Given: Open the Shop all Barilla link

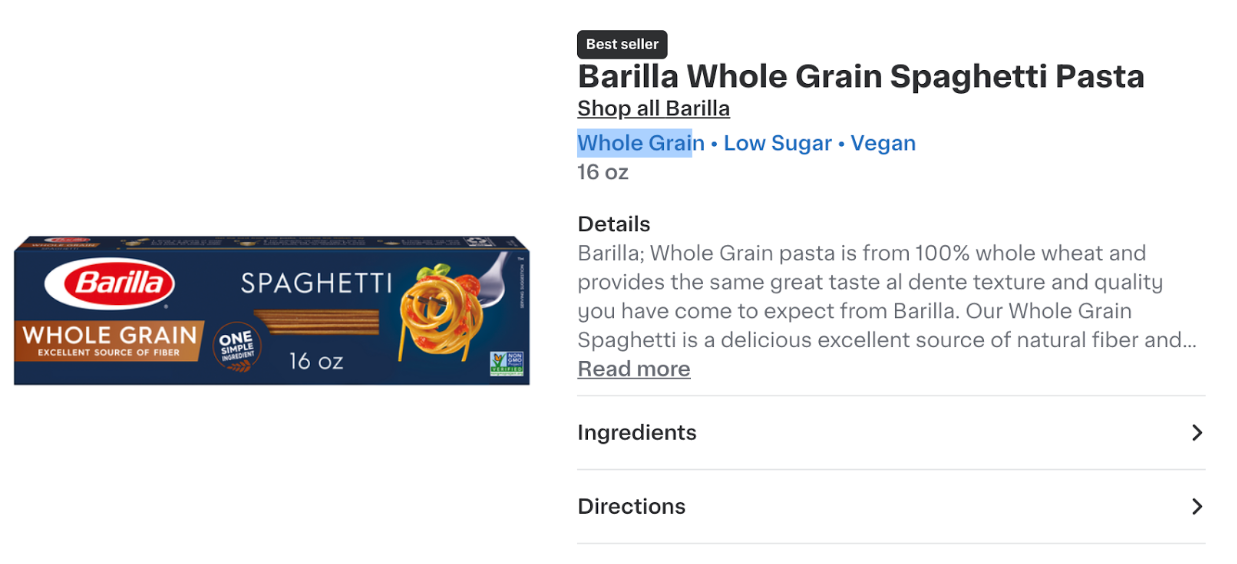Looking at the screenshot, I should [x=653, y=108].
